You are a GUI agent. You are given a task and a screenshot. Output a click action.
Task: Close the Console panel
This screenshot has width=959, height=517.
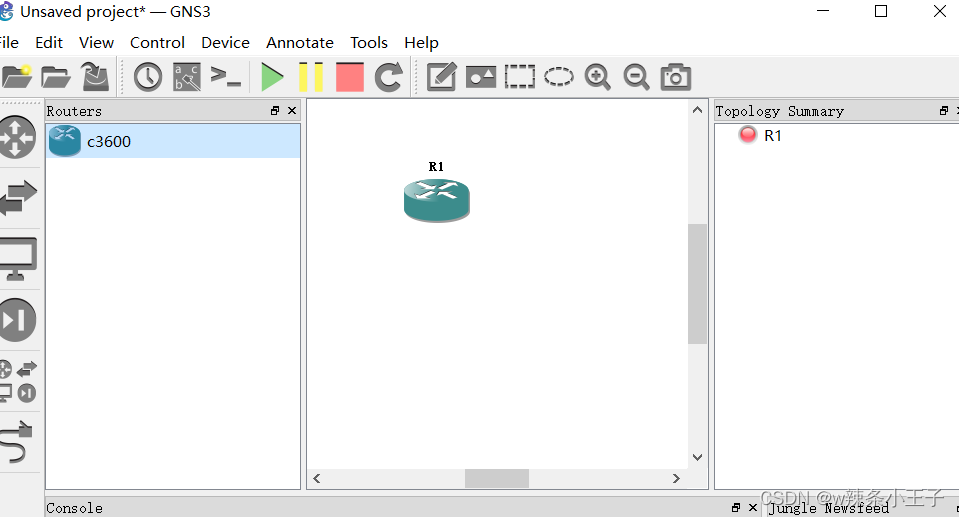[753, 508]
